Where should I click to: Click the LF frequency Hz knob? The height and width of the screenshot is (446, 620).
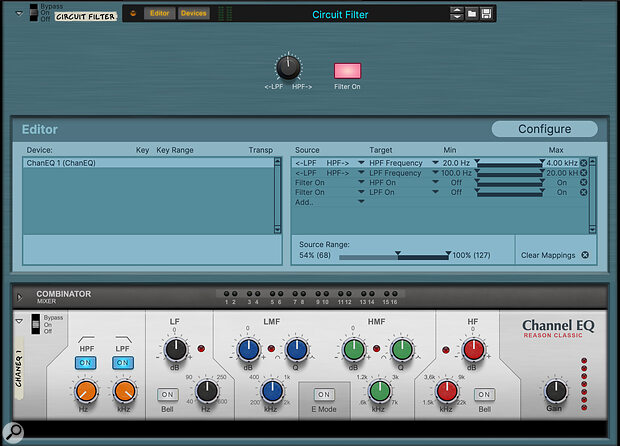(x=207, y=391)
